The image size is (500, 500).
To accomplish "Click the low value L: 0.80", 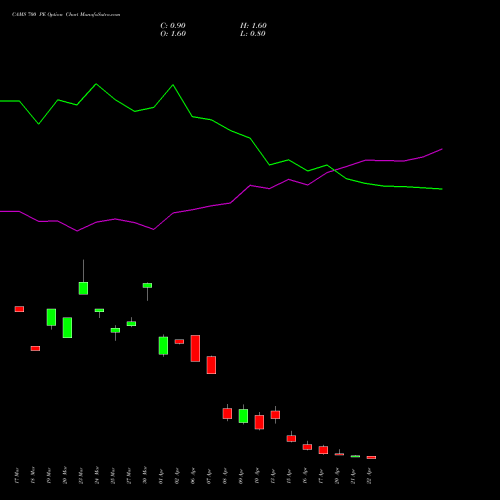I will point(253,34).
